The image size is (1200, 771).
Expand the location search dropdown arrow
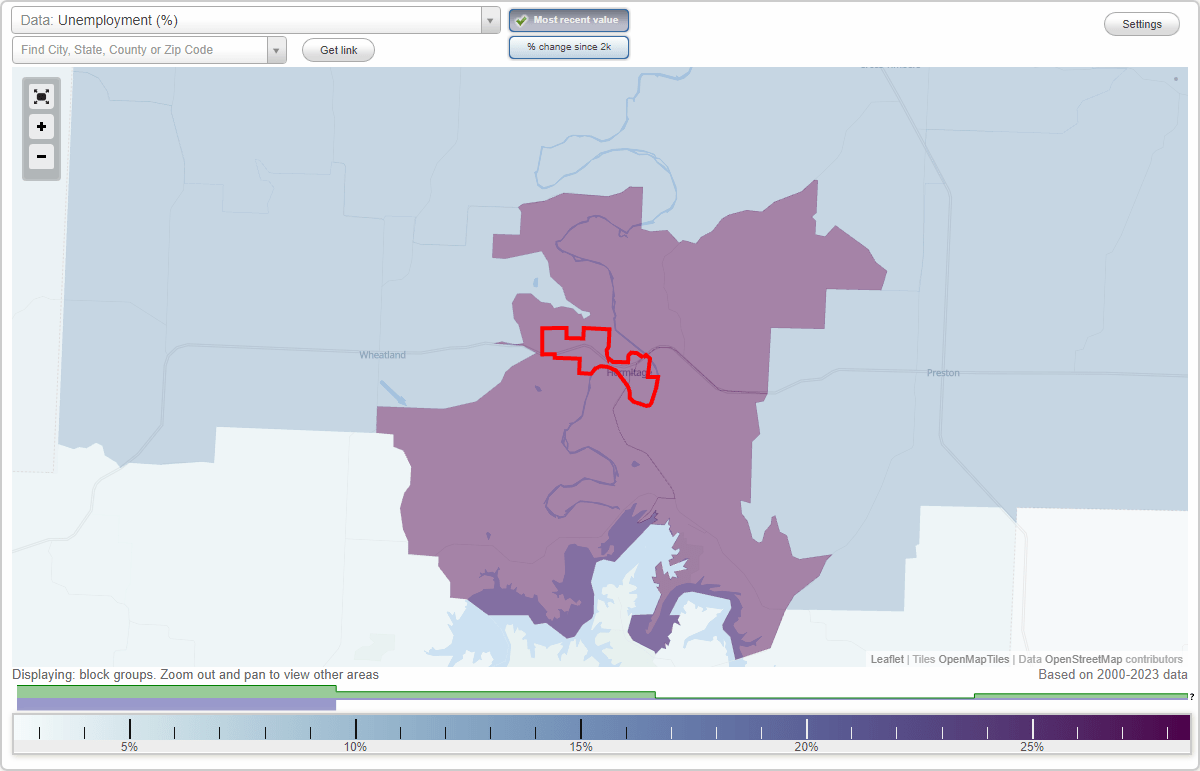pos(276,49)
